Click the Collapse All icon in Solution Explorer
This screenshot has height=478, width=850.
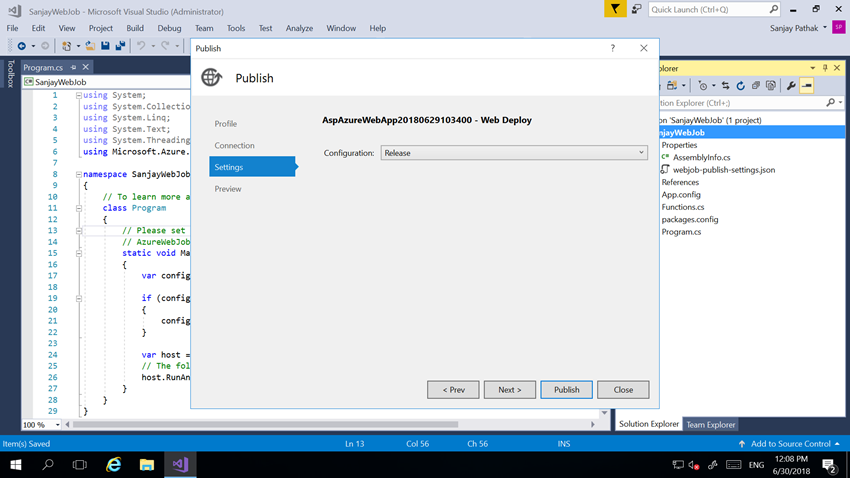[x=756, y=86]
